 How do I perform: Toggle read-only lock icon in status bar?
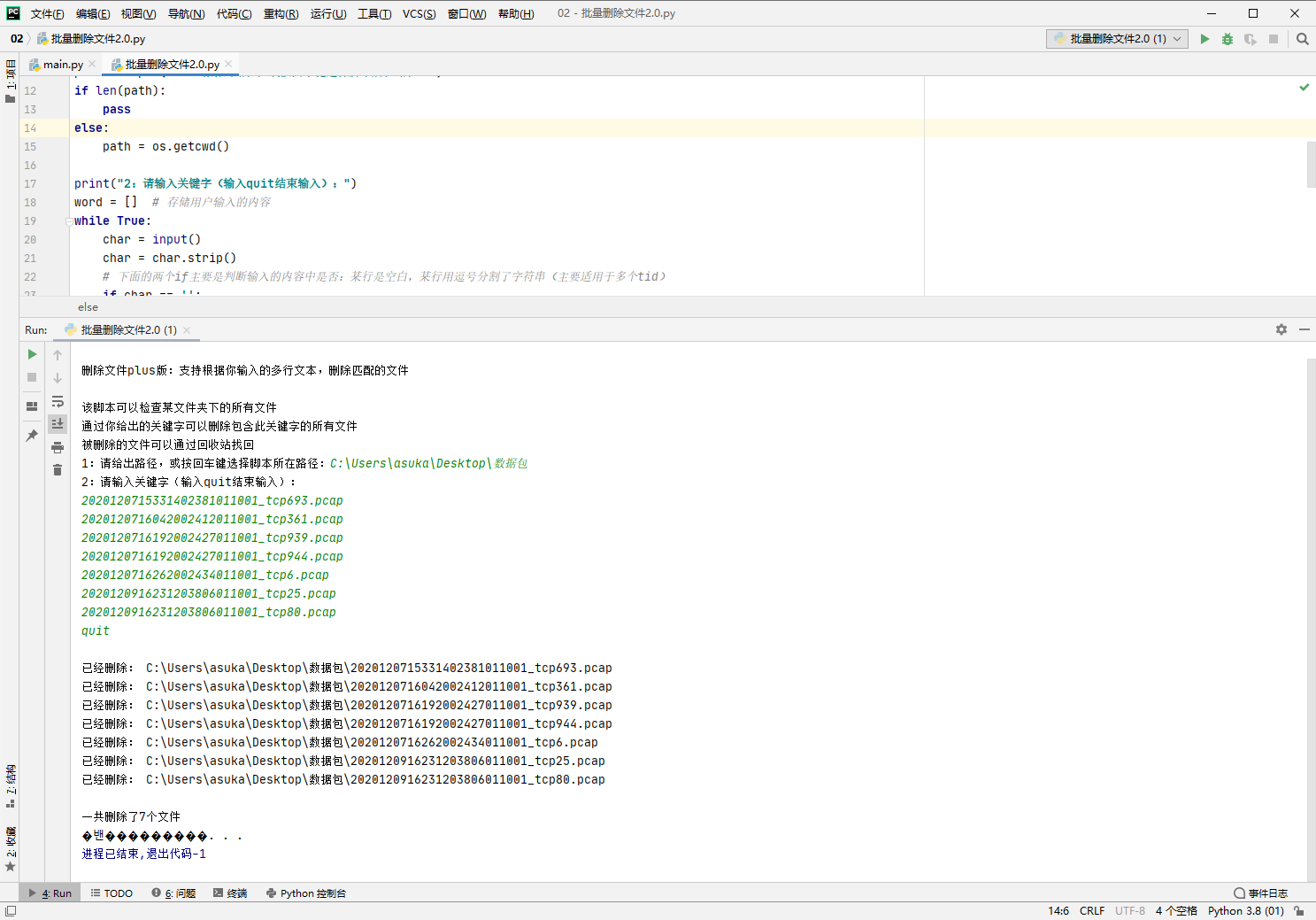[x=1299, y=911]
